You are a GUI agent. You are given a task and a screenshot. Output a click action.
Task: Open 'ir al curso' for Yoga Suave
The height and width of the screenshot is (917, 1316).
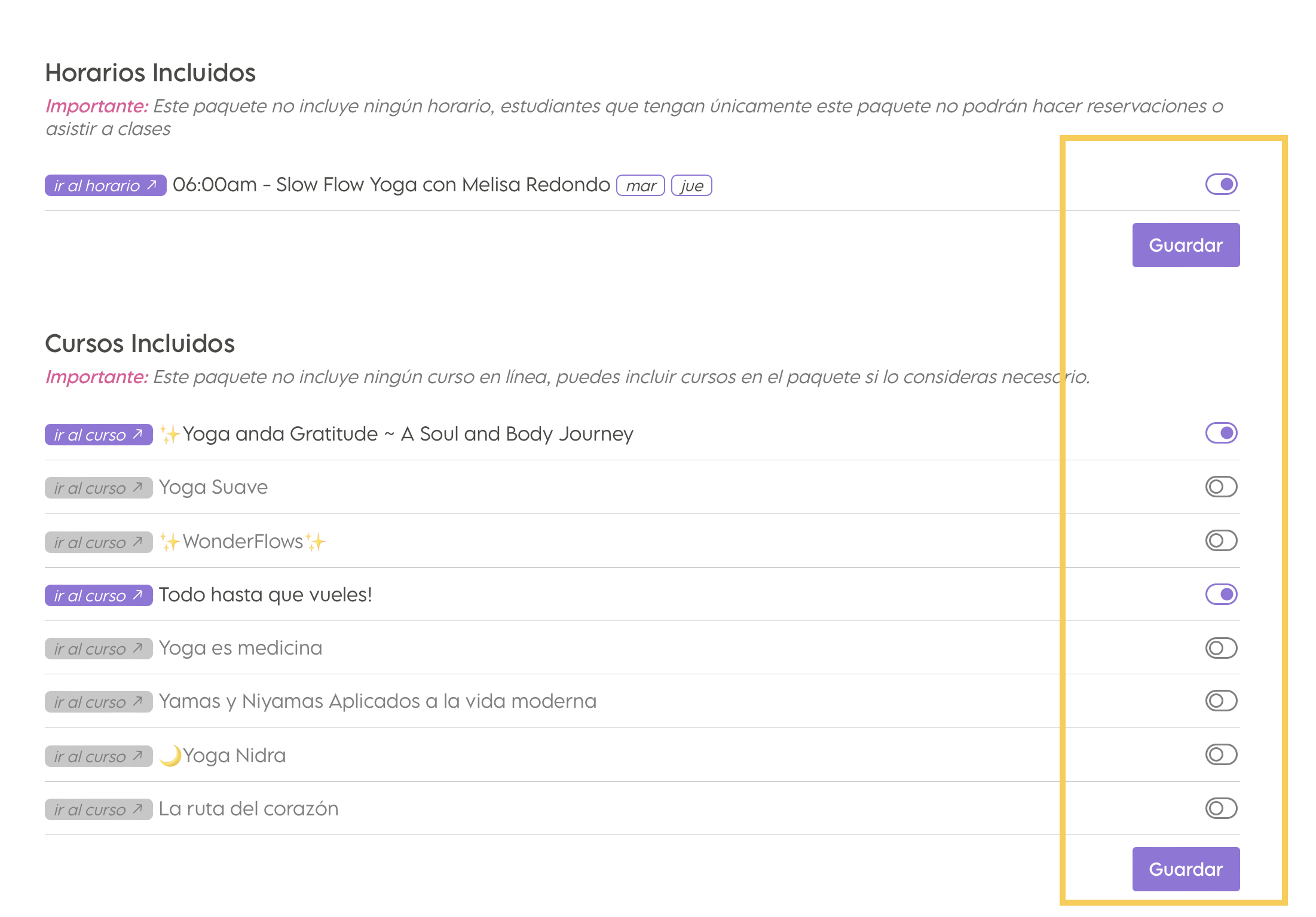click(99, 488)
